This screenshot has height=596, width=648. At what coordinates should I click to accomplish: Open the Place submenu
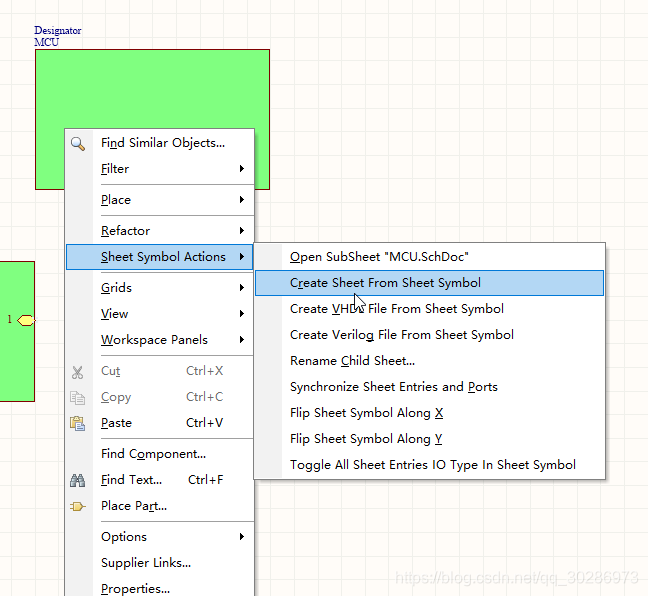point(160,200)
